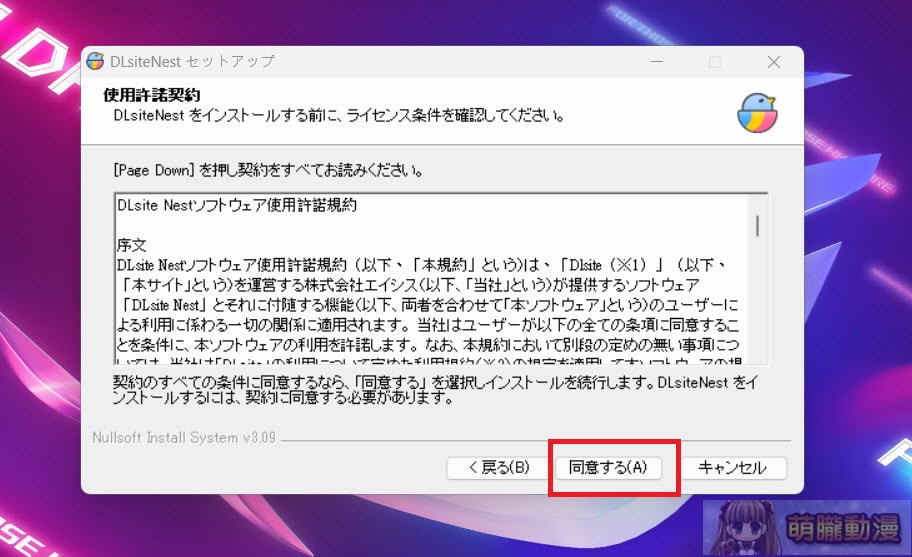Click the キャンセル cancel button
The width and height of the screenshot is (912, 557).
[x=732, y=467]
